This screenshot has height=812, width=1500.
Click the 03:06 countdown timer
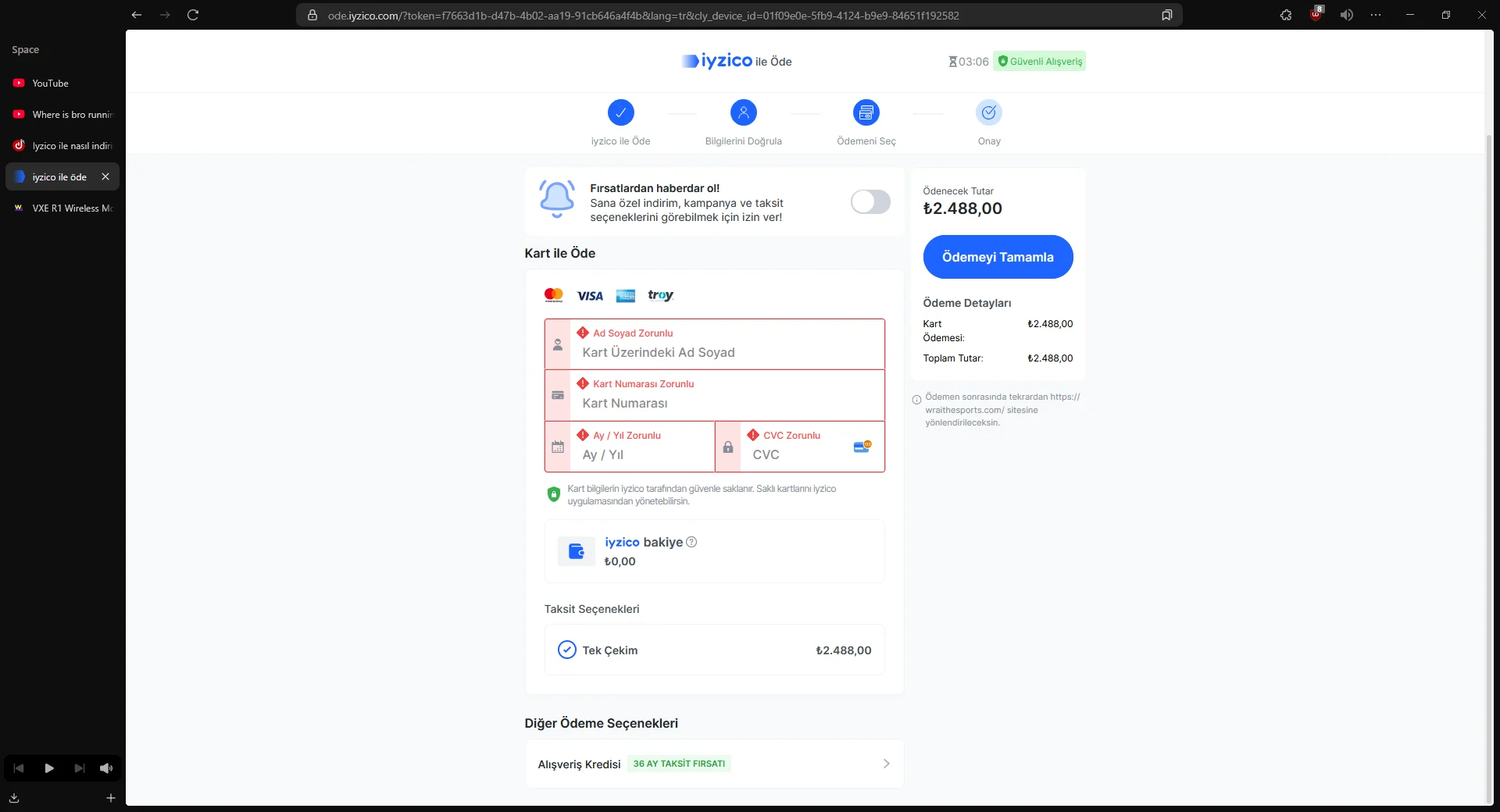pyautogui.click(x=973, y=62)
